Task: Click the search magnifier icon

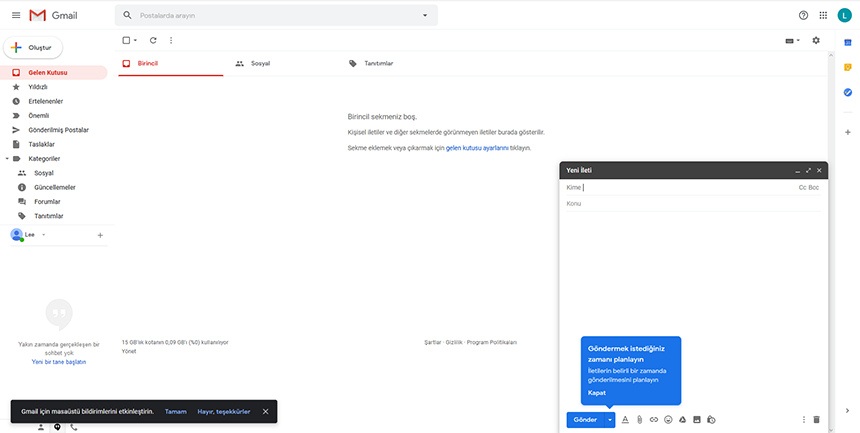Action: (127, 15)
